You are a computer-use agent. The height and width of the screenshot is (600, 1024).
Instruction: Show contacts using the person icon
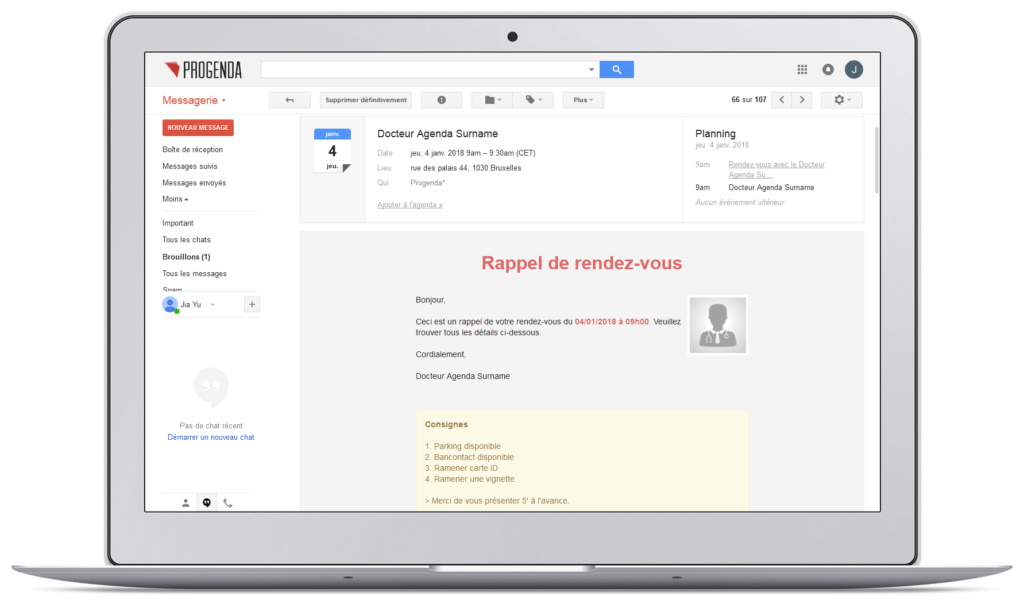click(x=186, y=503)
